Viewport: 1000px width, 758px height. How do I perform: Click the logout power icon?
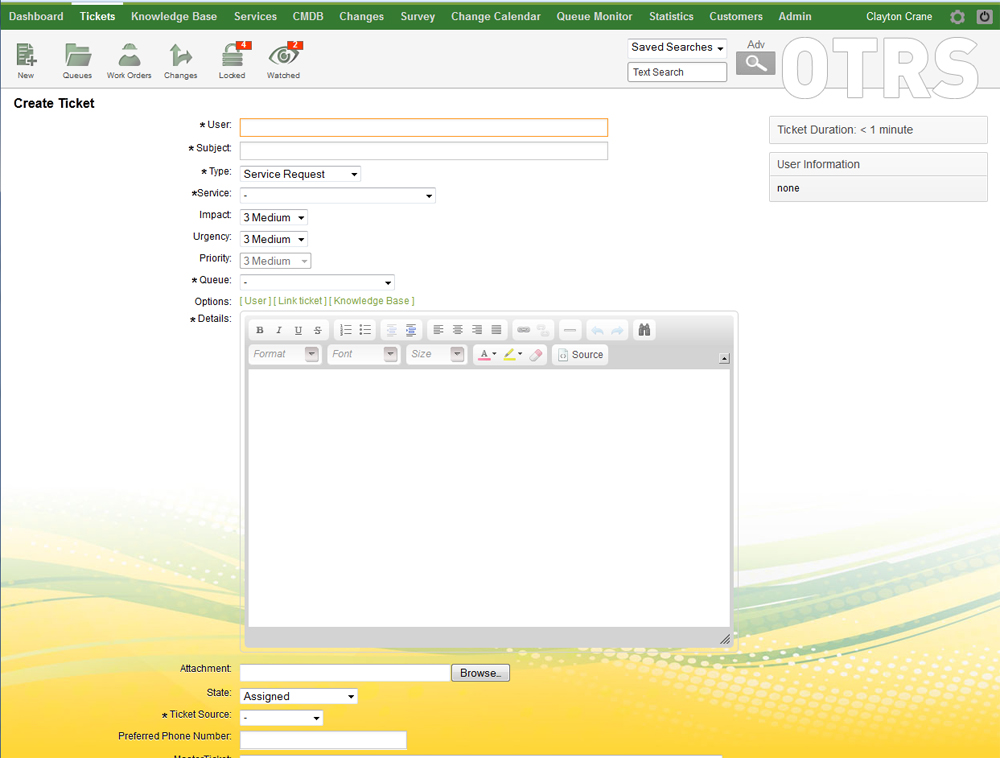click(x=984, y=17)
